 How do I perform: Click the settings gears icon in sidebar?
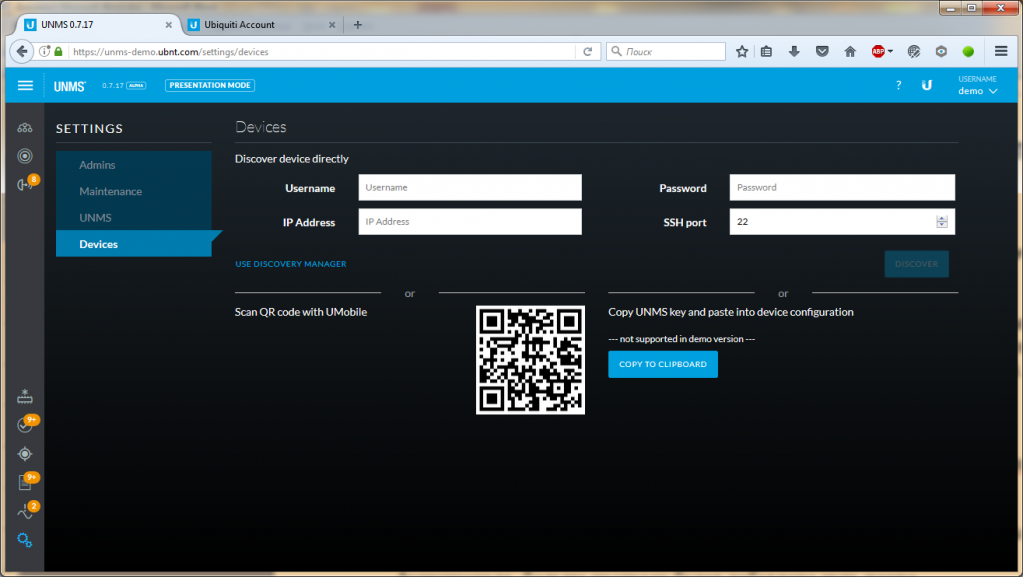coord(25,540)
